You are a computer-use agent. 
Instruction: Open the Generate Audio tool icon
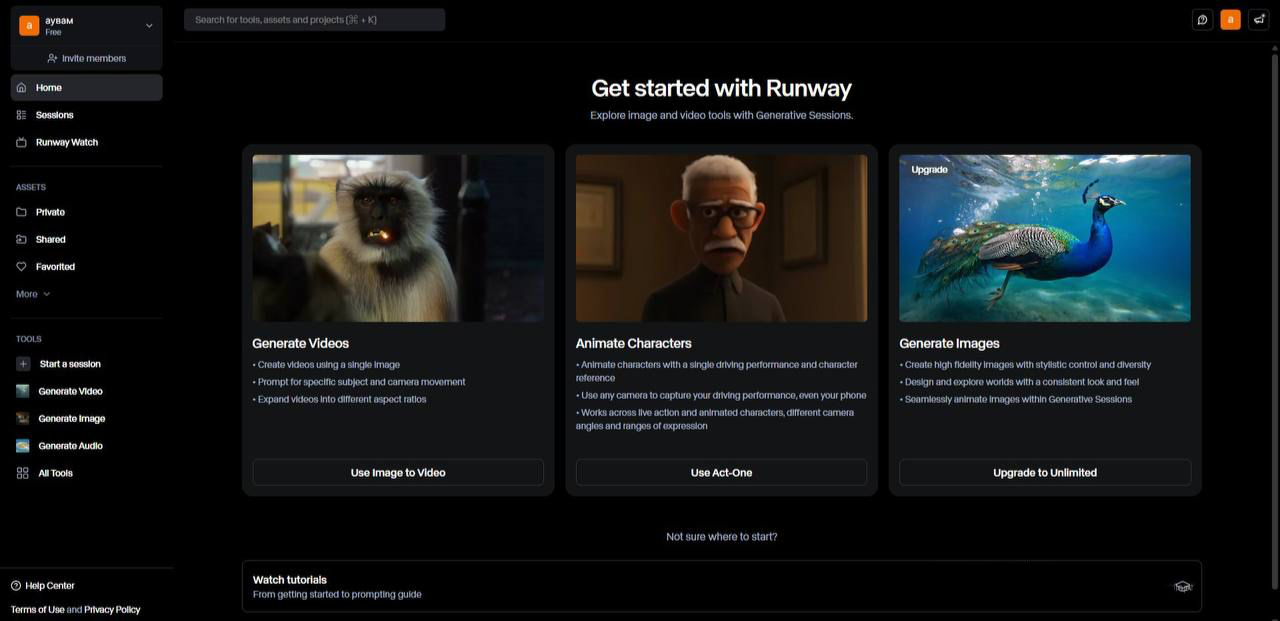point(23,446)
